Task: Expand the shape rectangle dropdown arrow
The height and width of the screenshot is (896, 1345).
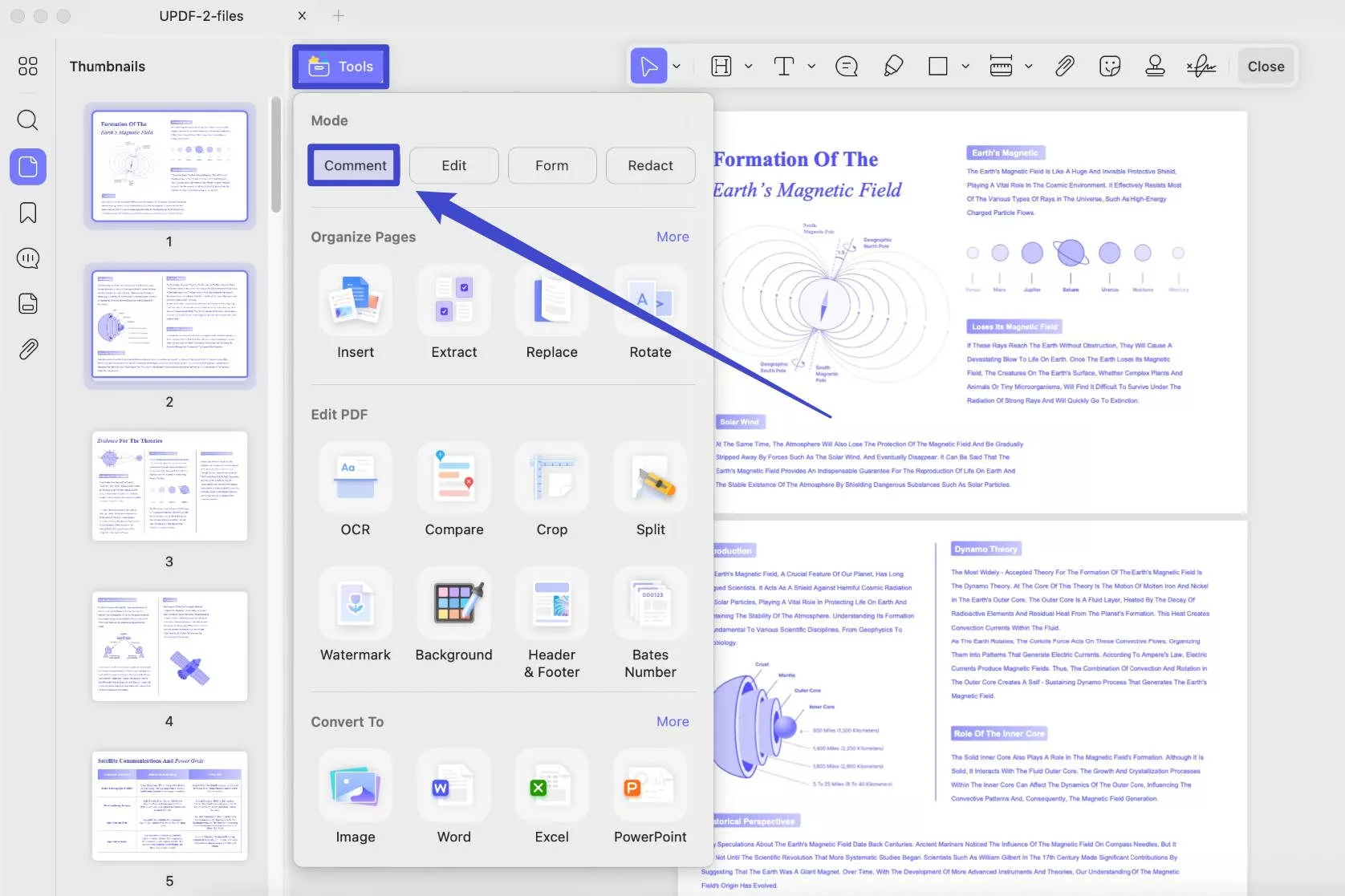Action: tap(965, 67)
